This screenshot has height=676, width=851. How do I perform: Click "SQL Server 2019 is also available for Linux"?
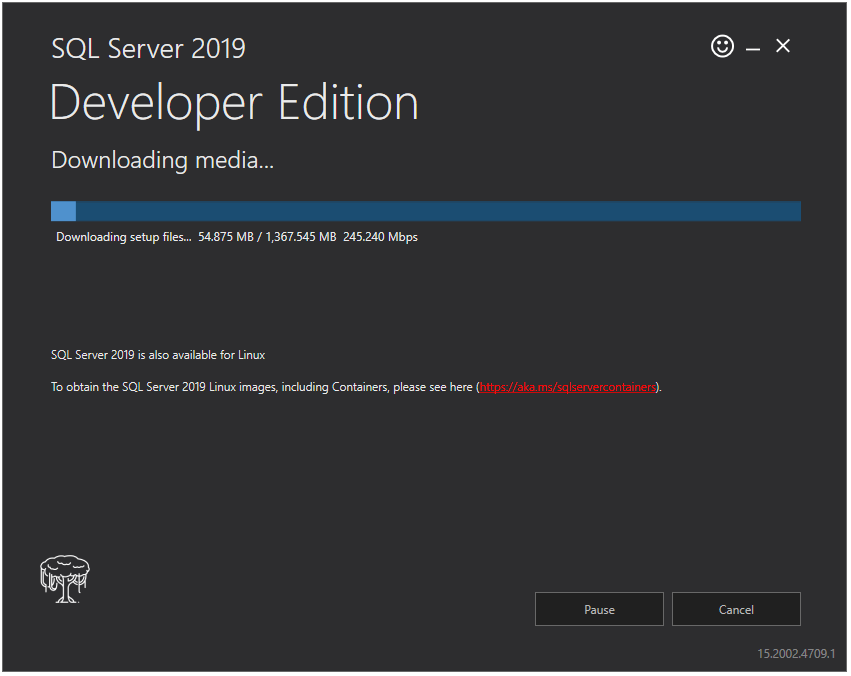click(158, 355)
